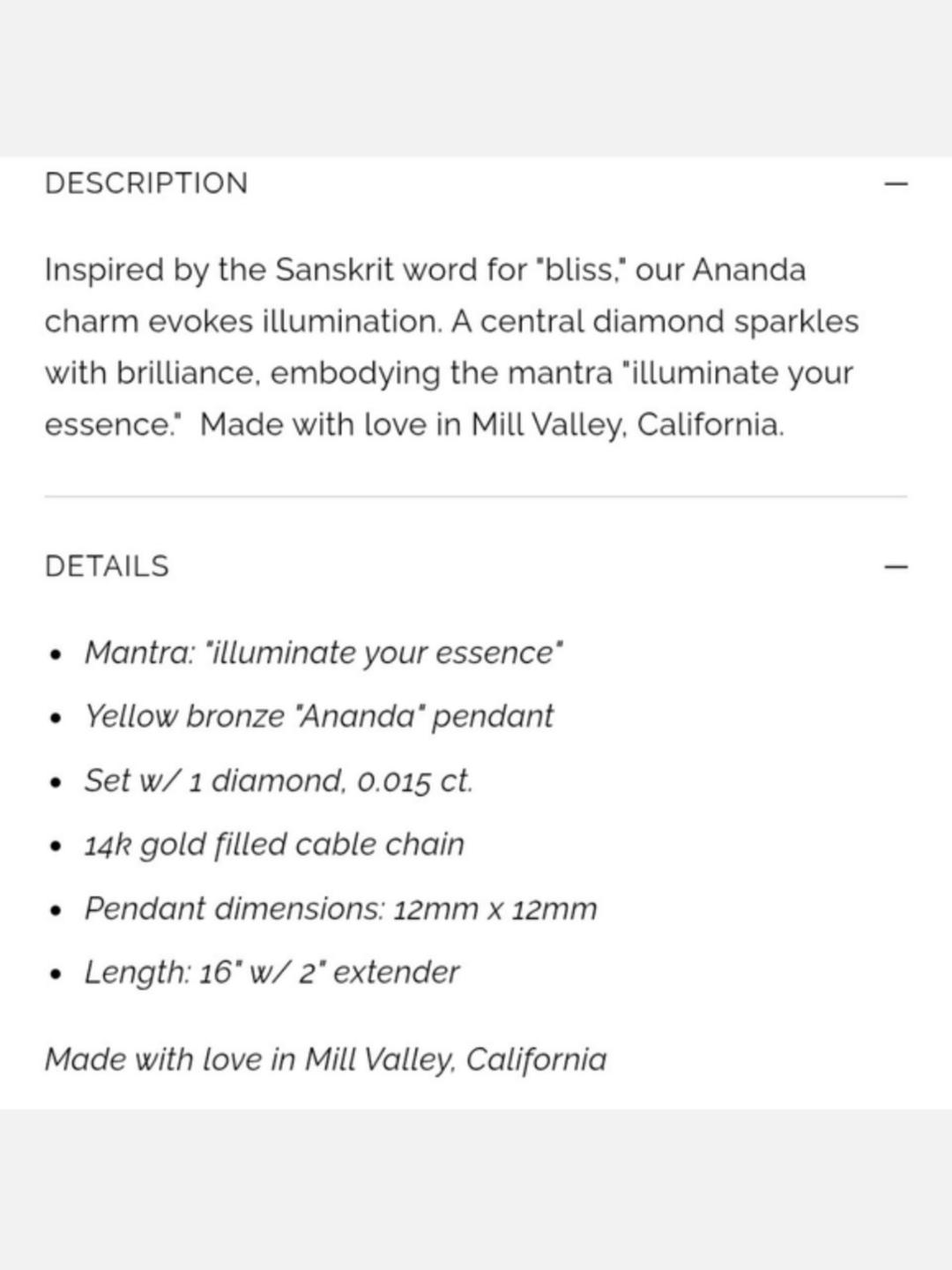The height and width of the screenshot is (1270, 952).
Task: Click the bullet point before Set w/ 1 diamond
Action: (x=56, y=783)
